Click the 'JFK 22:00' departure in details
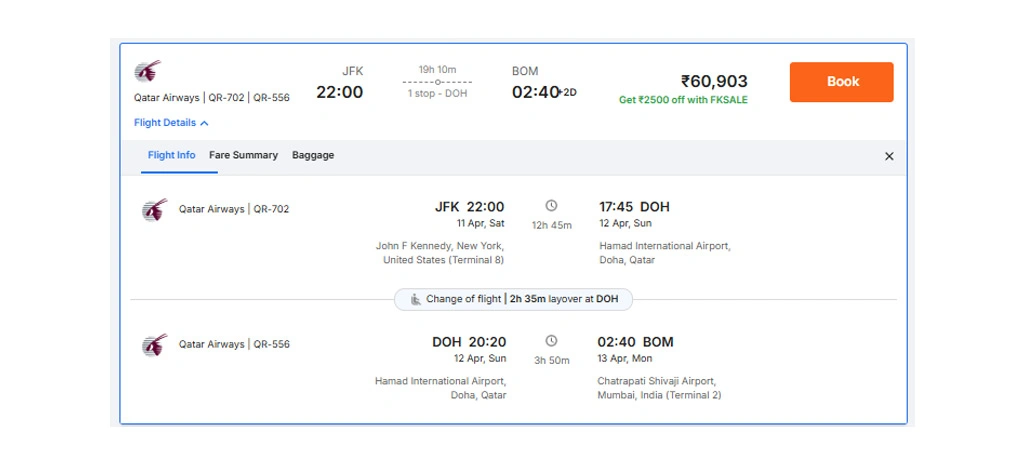 470,207
